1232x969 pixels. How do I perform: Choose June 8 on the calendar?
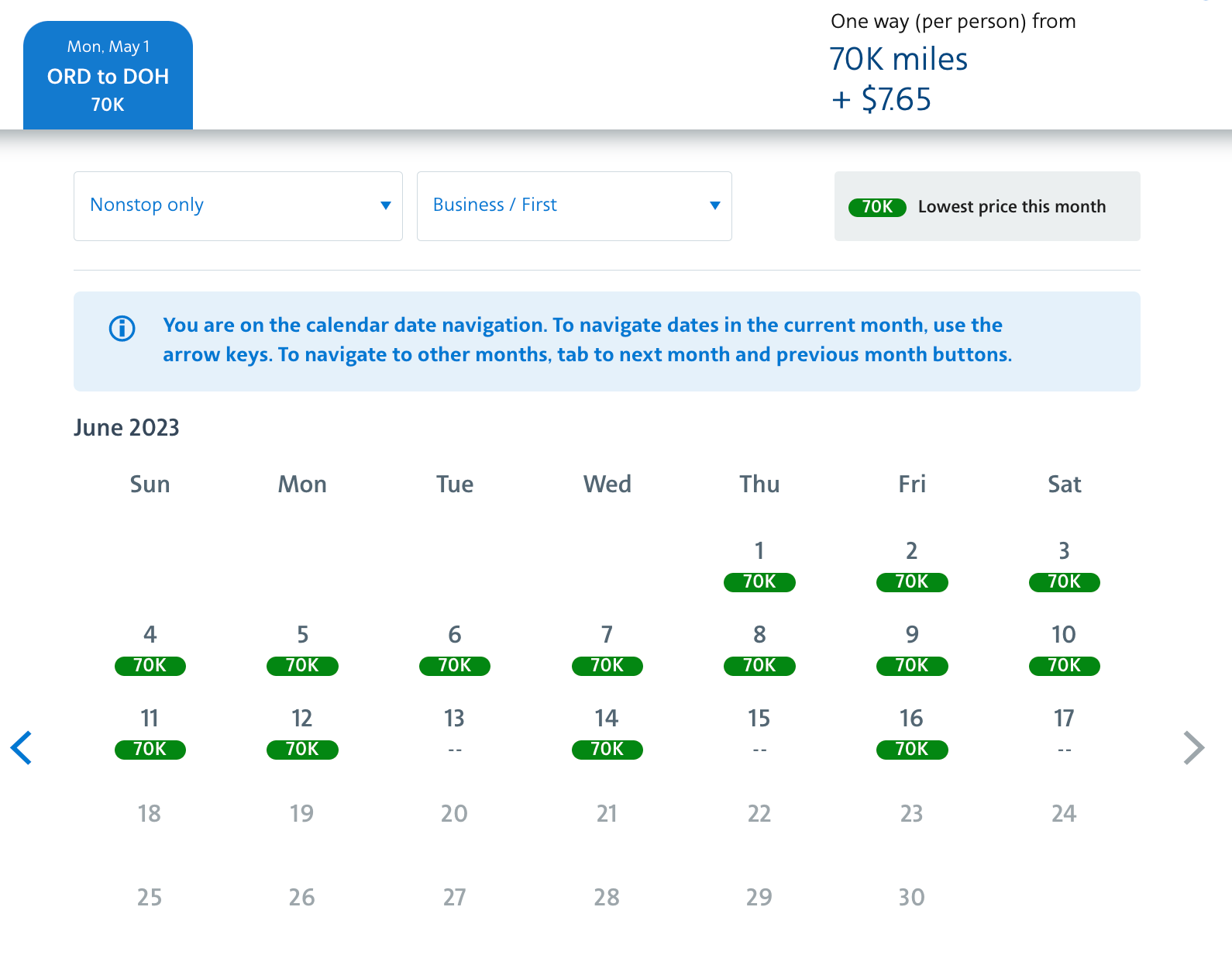point(759,650)
